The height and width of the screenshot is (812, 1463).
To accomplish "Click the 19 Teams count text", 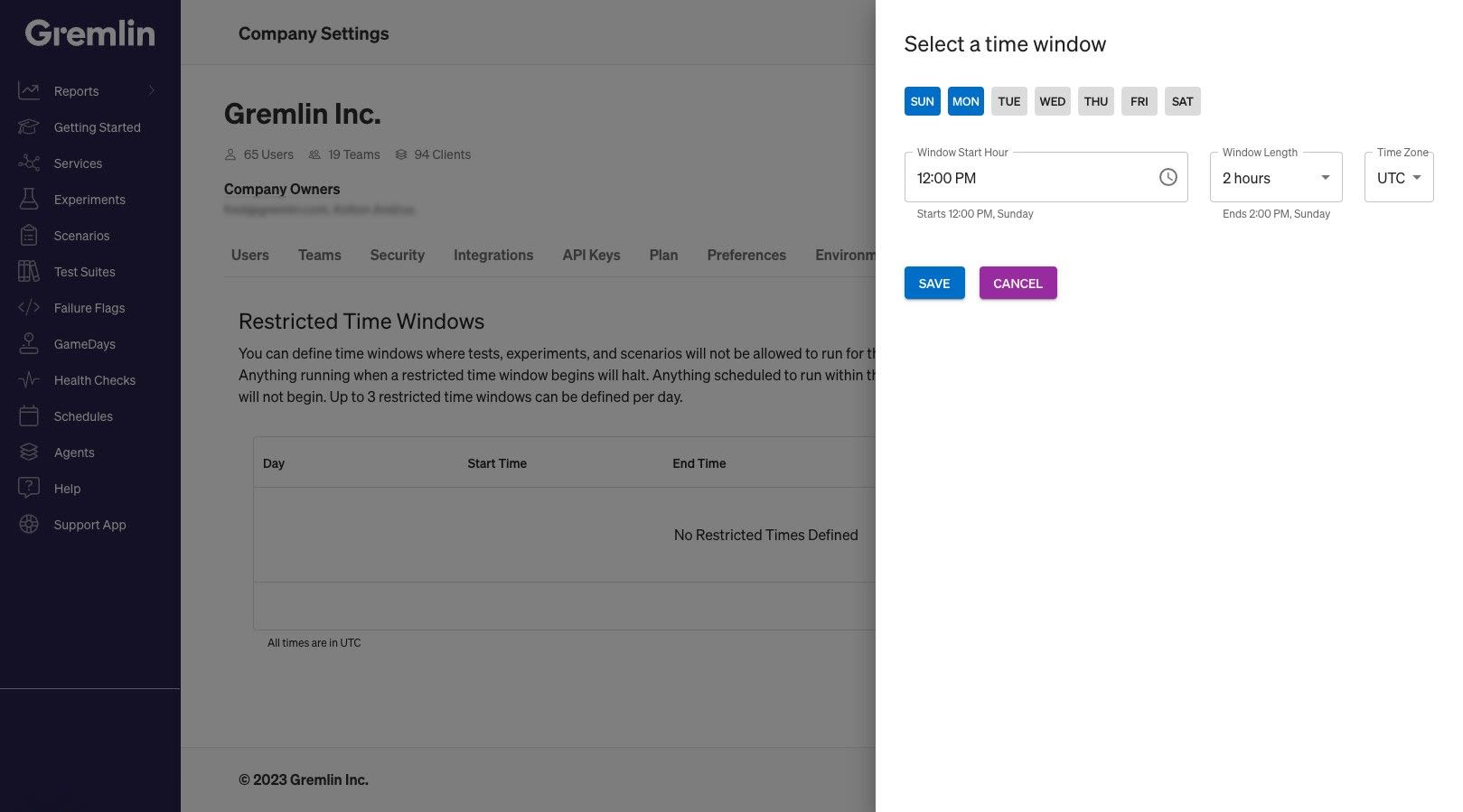I will [354, 154].
